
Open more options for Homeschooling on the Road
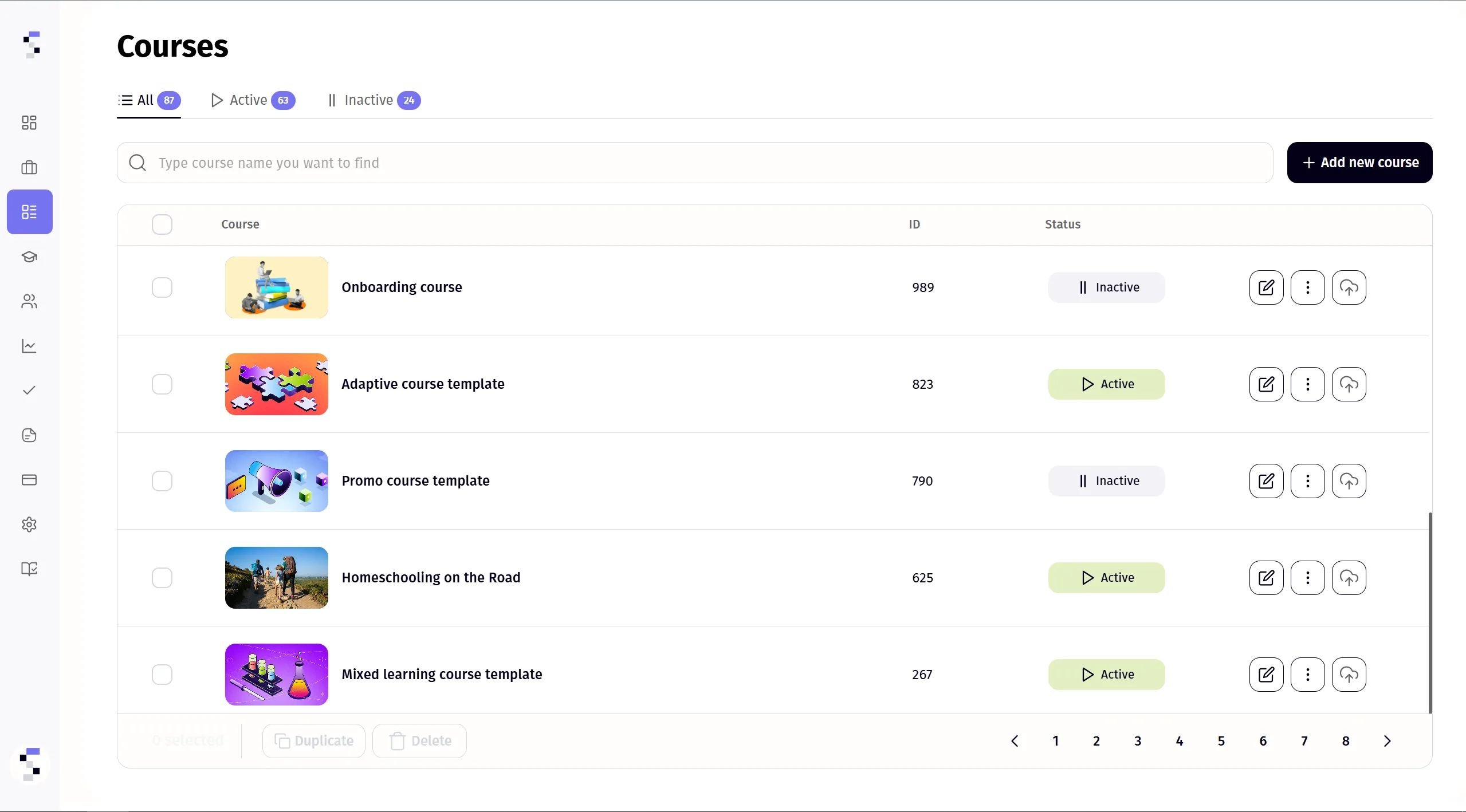pos(1307,578)
